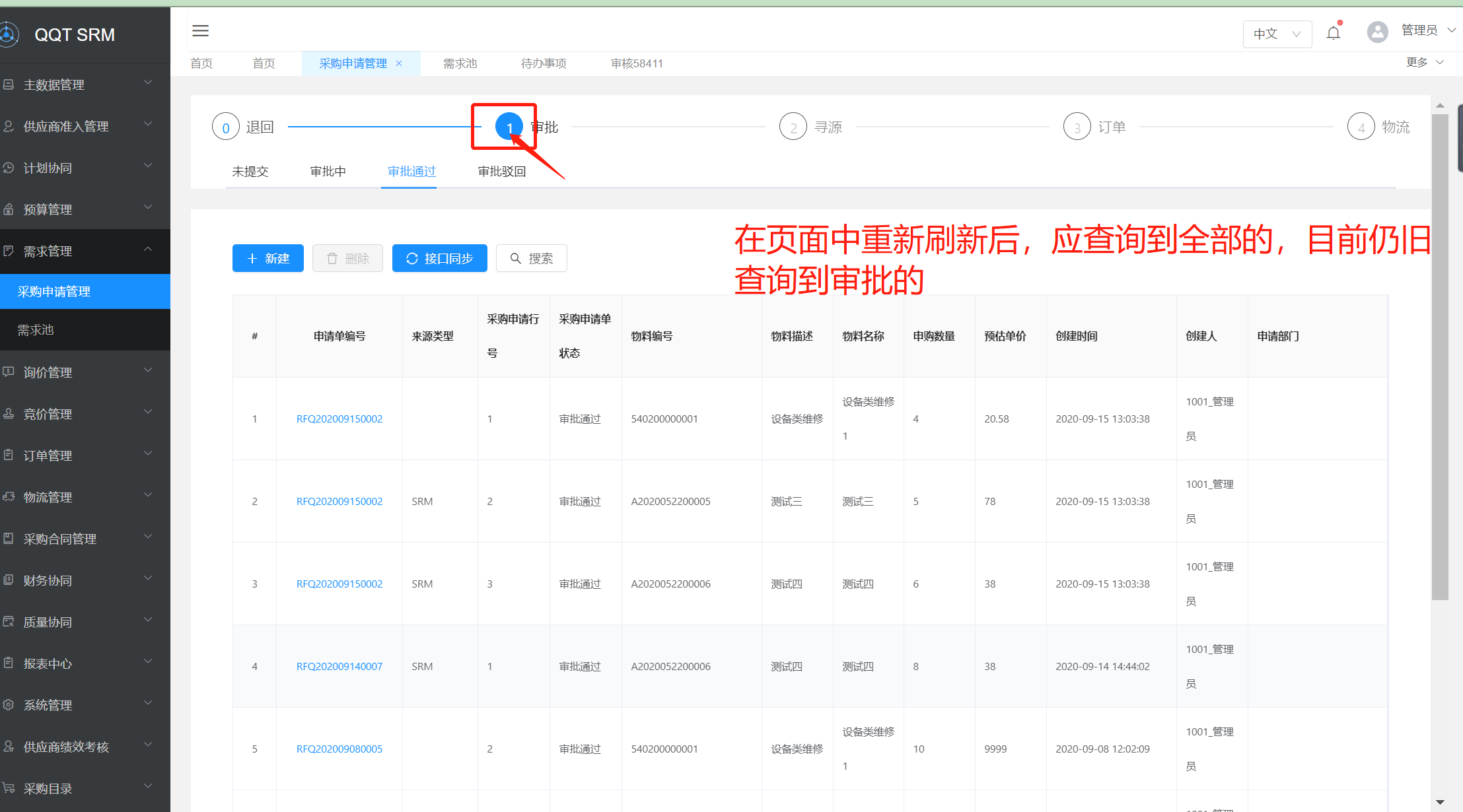This screenshot has height=812, width=1463.
Task: Select the 未提交 status tab
Action: pyautogui.click(x=250, y=172)
